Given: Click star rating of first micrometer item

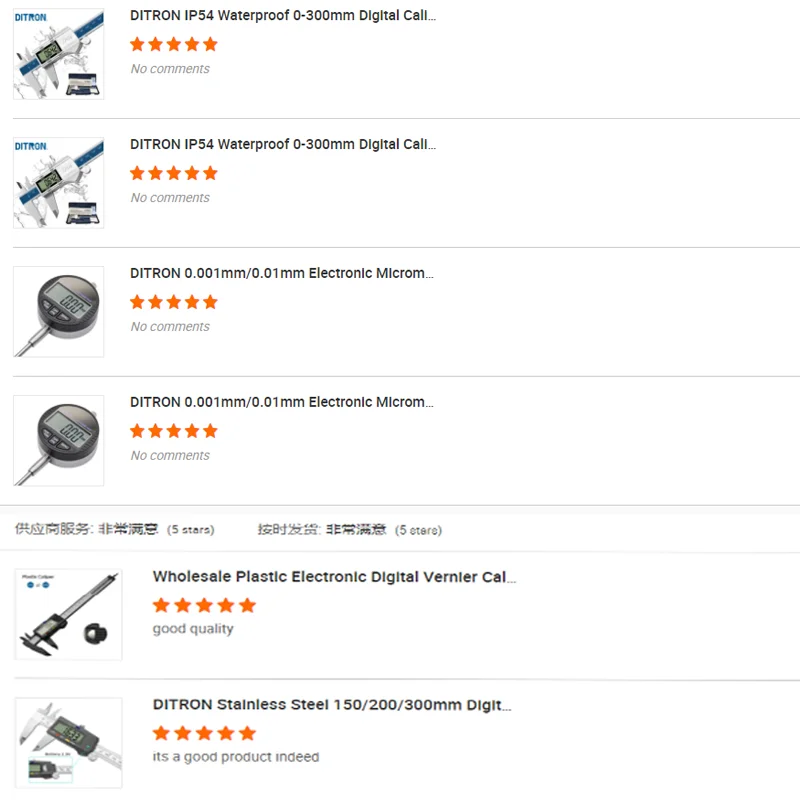Looking at the screenshot, I should click(174, 302).
